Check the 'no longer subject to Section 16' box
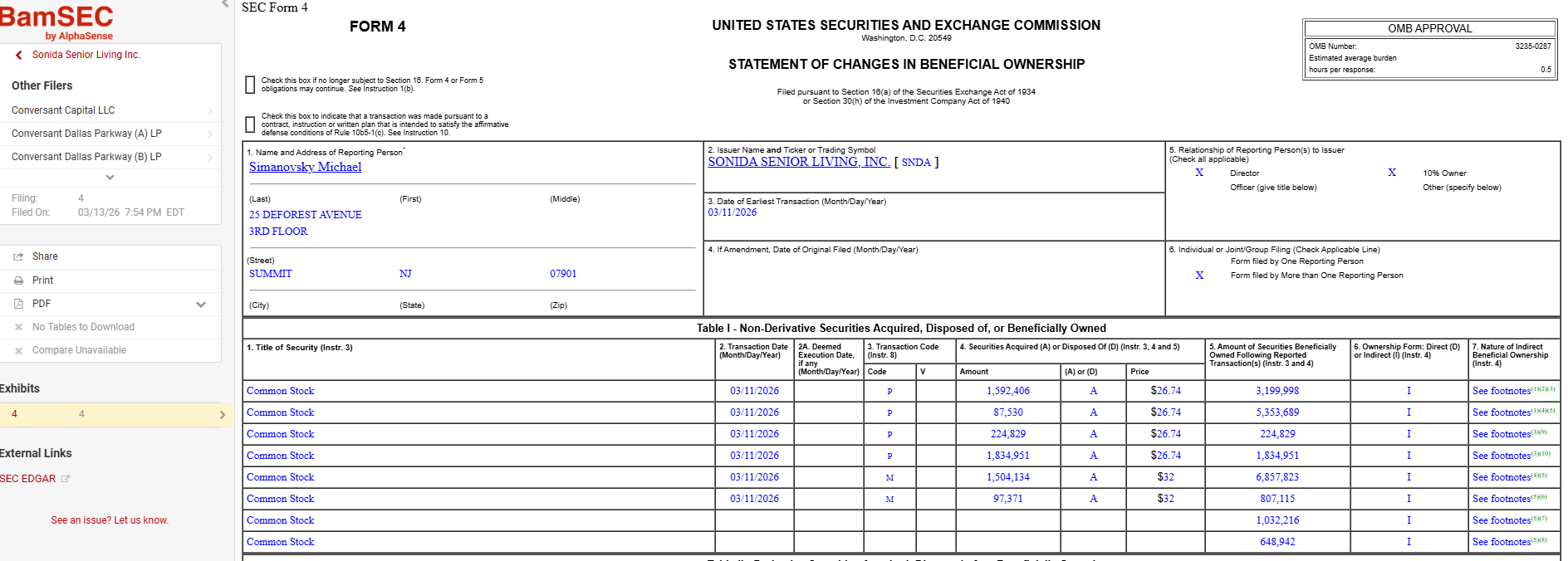Screen dimensions: 1568x561 click(250, 85)
